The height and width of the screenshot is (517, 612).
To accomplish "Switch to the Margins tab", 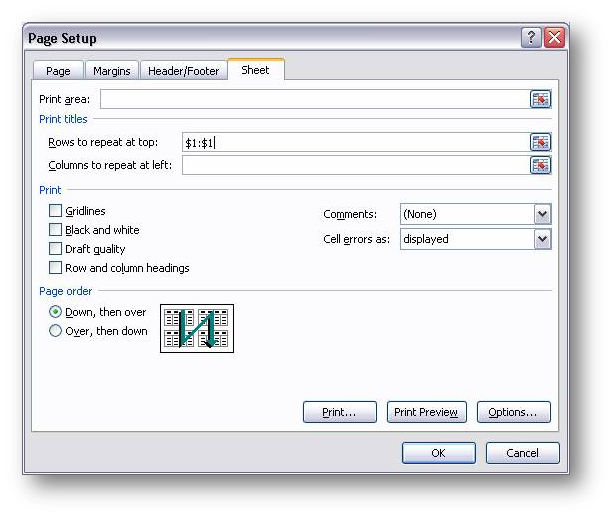I will click(x=111, y=71).
